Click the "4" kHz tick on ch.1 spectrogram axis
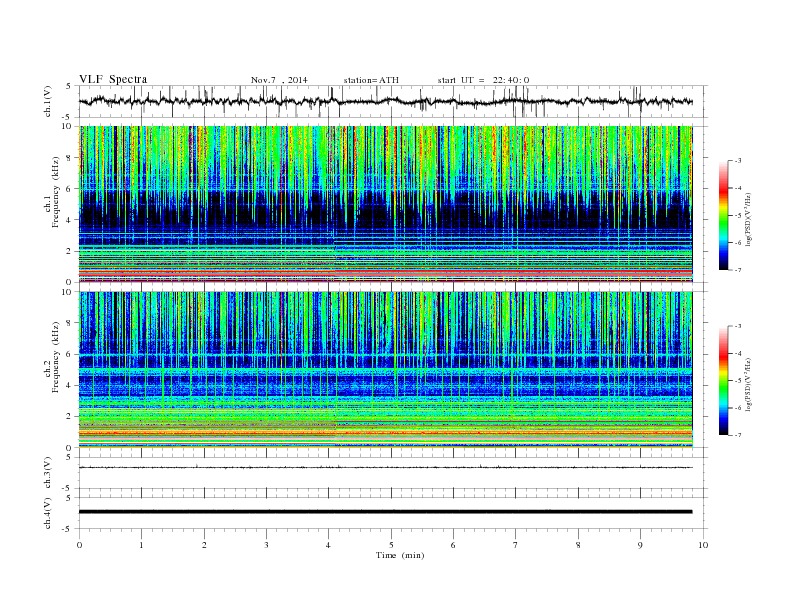 pyautogui.click(x=70, y=220)
